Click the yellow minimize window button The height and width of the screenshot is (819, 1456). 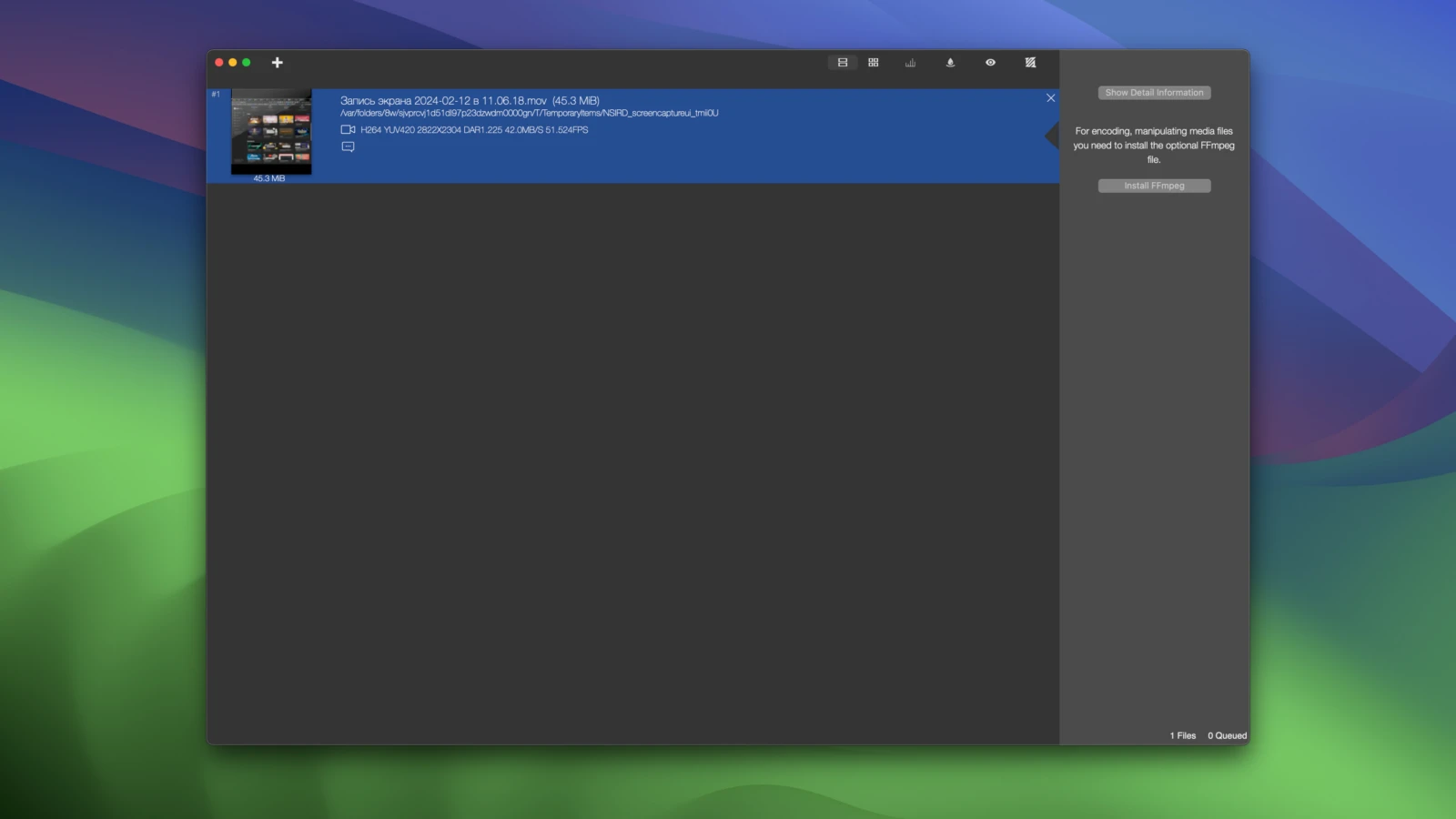click(233, 63)
